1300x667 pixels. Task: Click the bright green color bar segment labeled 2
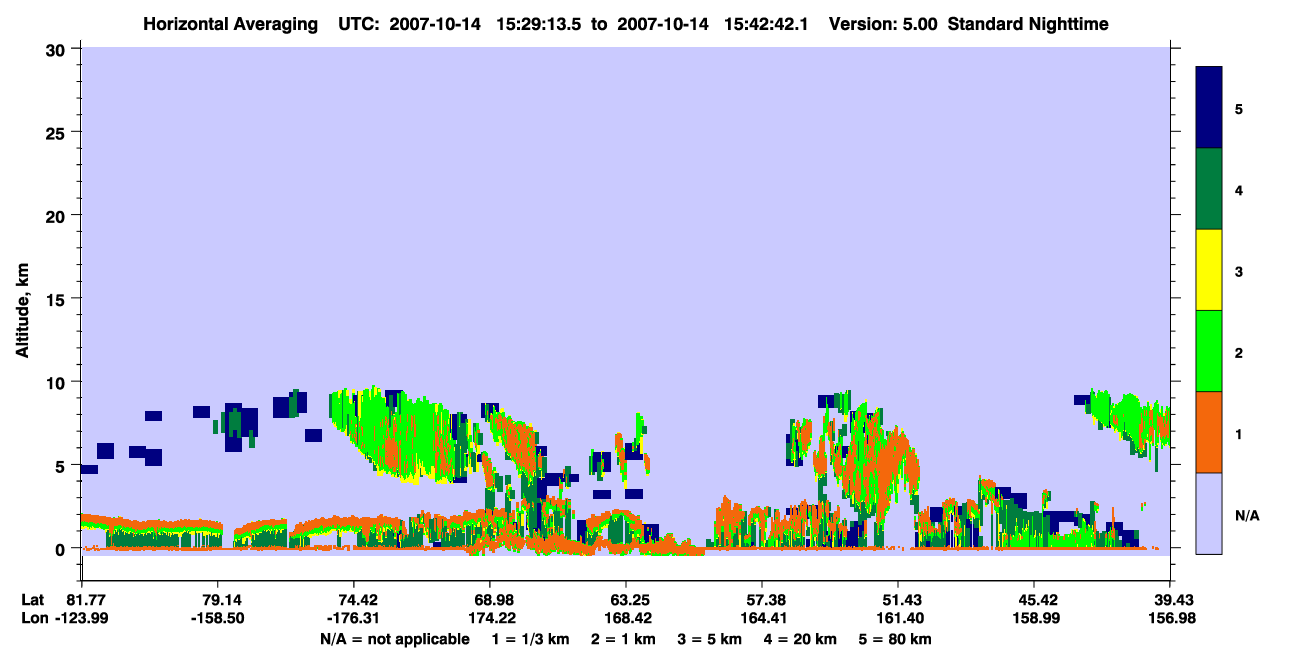coord(1209,351)
